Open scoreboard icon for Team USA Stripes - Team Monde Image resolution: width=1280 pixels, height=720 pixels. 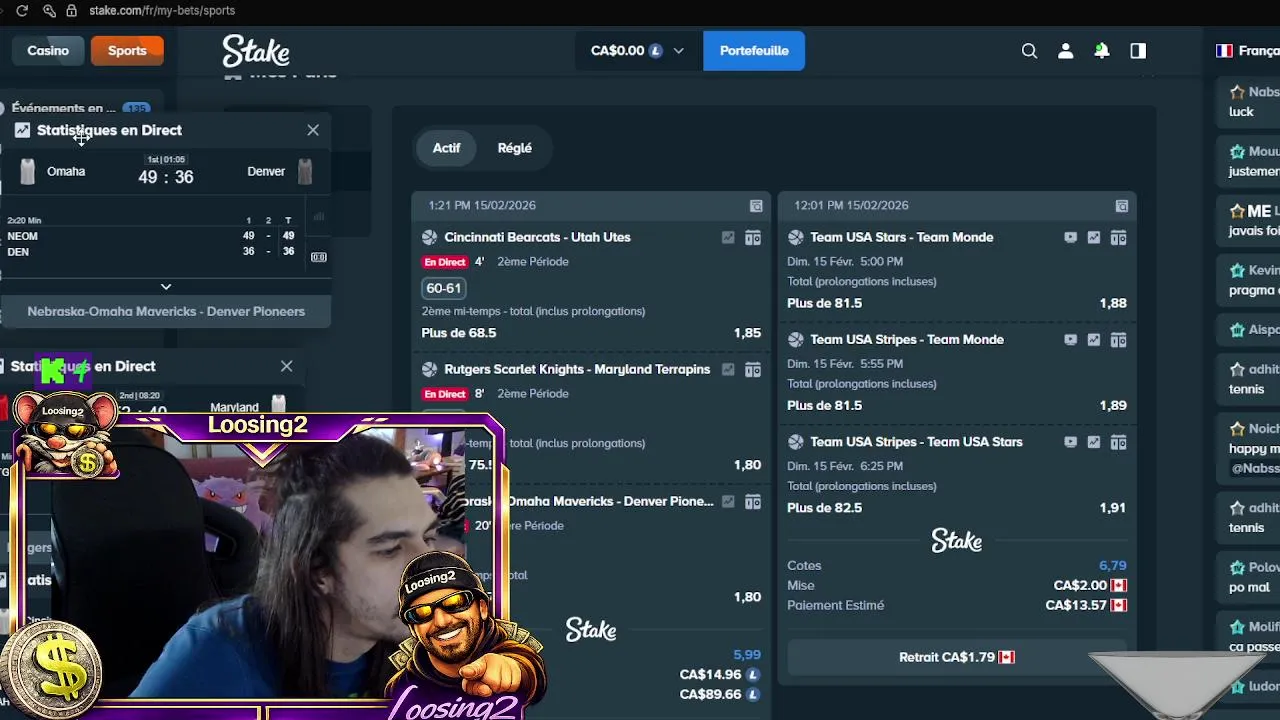pos(1119,340)
